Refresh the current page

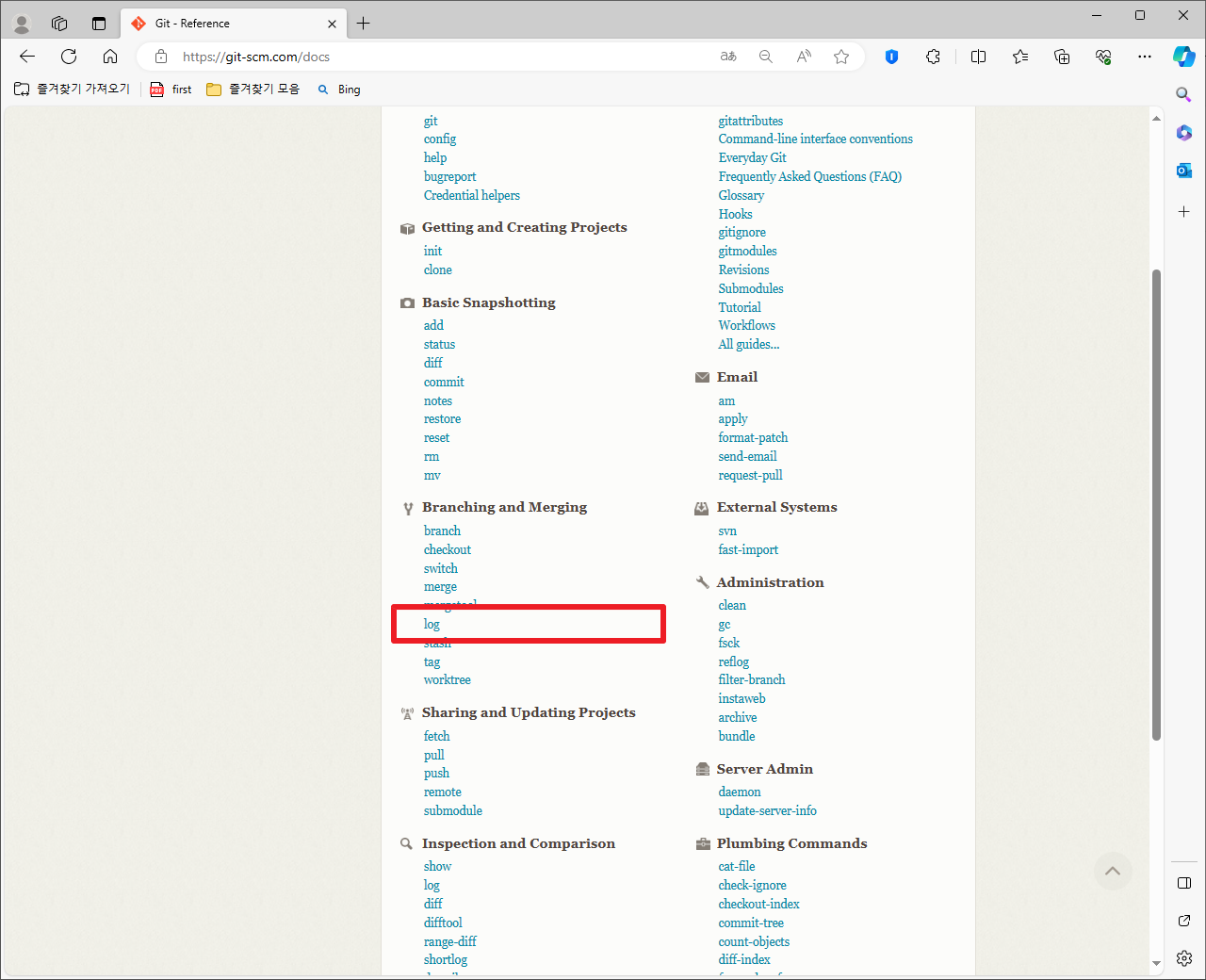coord(69,57)
